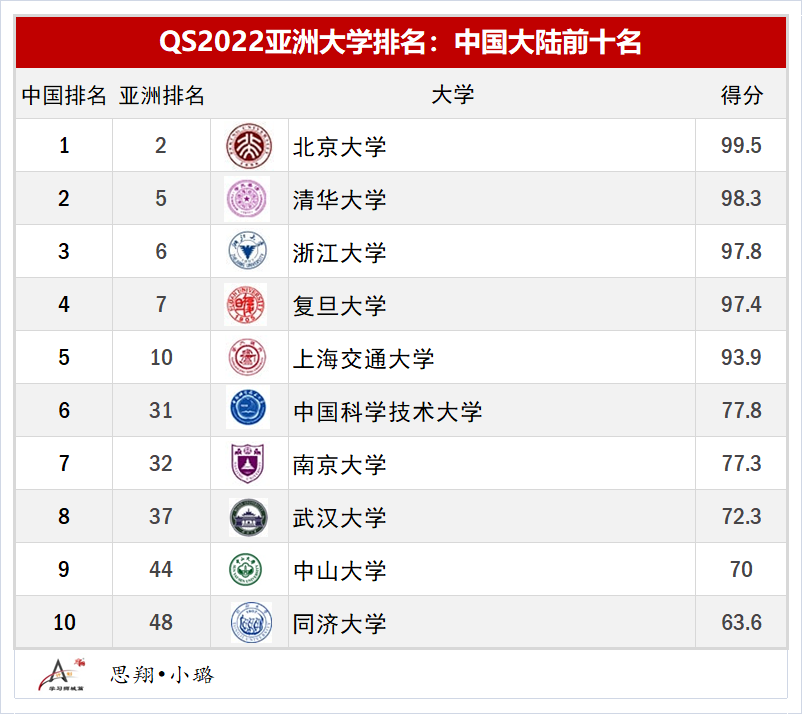Click the Sun Yat-sen University green logo
Screen dimensions: 802x714
tap(246, 569)
